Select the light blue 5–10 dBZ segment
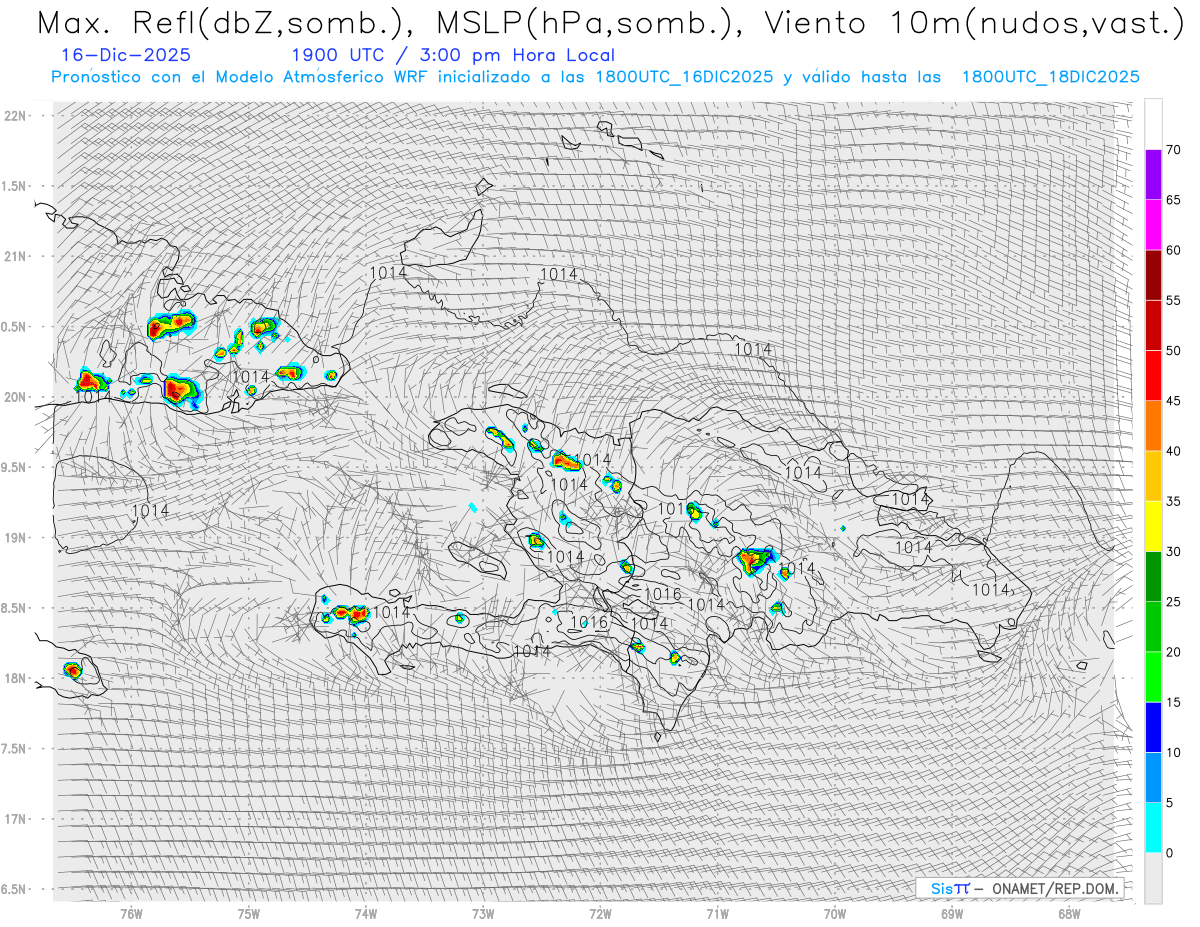Screen dimensions: 1200x927 1153,777
